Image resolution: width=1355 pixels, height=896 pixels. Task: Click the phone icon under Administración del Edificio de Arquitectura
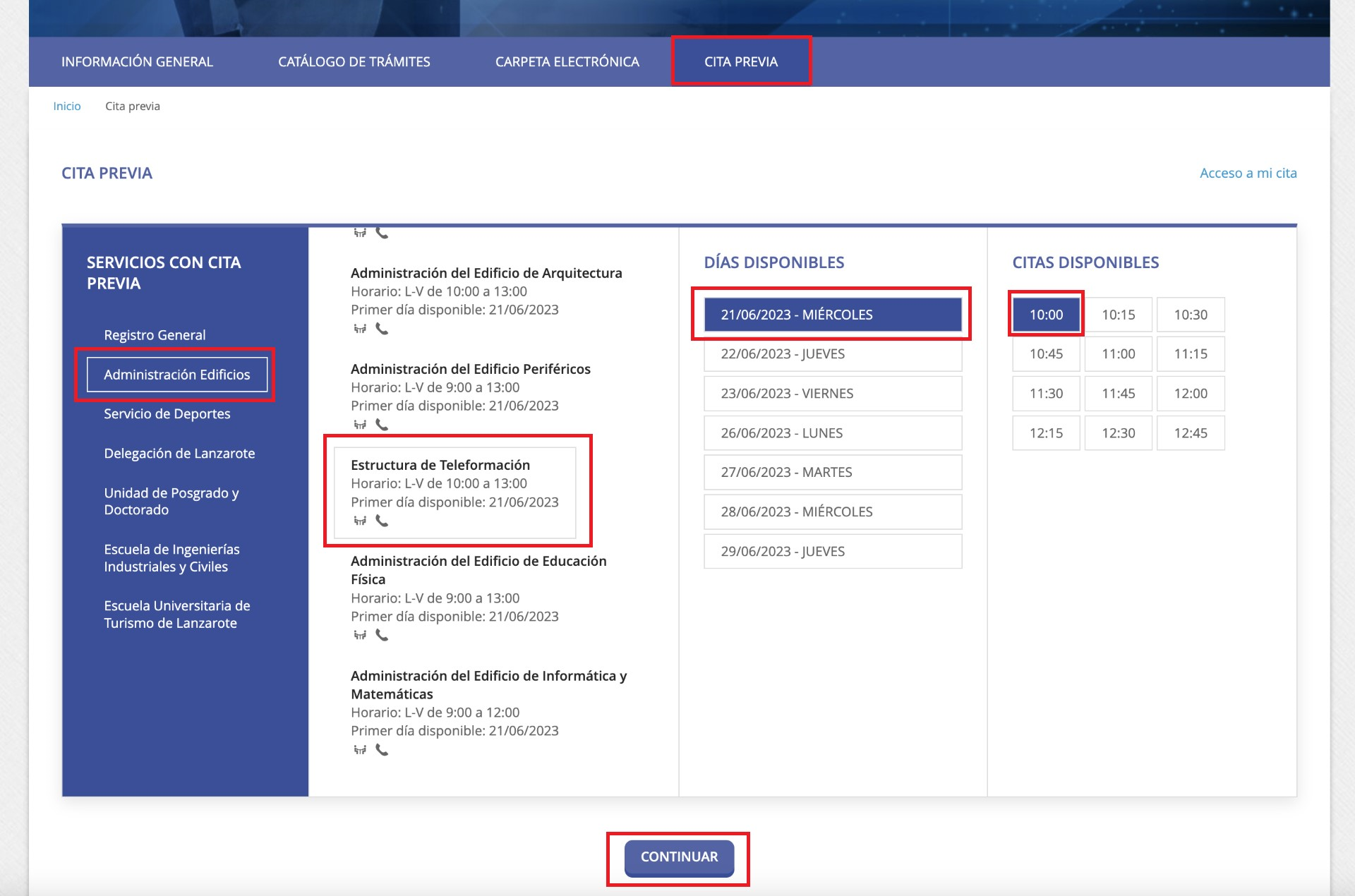click(x=382, y=329)
